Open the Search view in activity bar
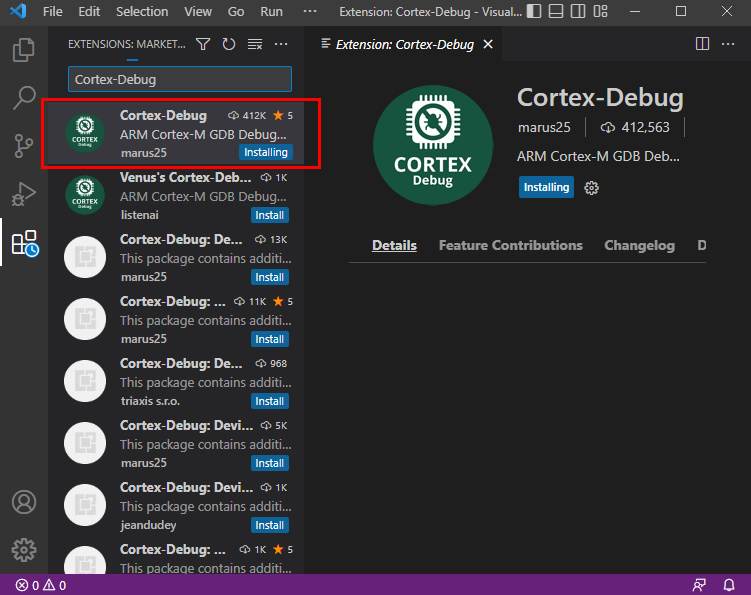The height and width of the screenshot is (595, 751). coord(24,98)
